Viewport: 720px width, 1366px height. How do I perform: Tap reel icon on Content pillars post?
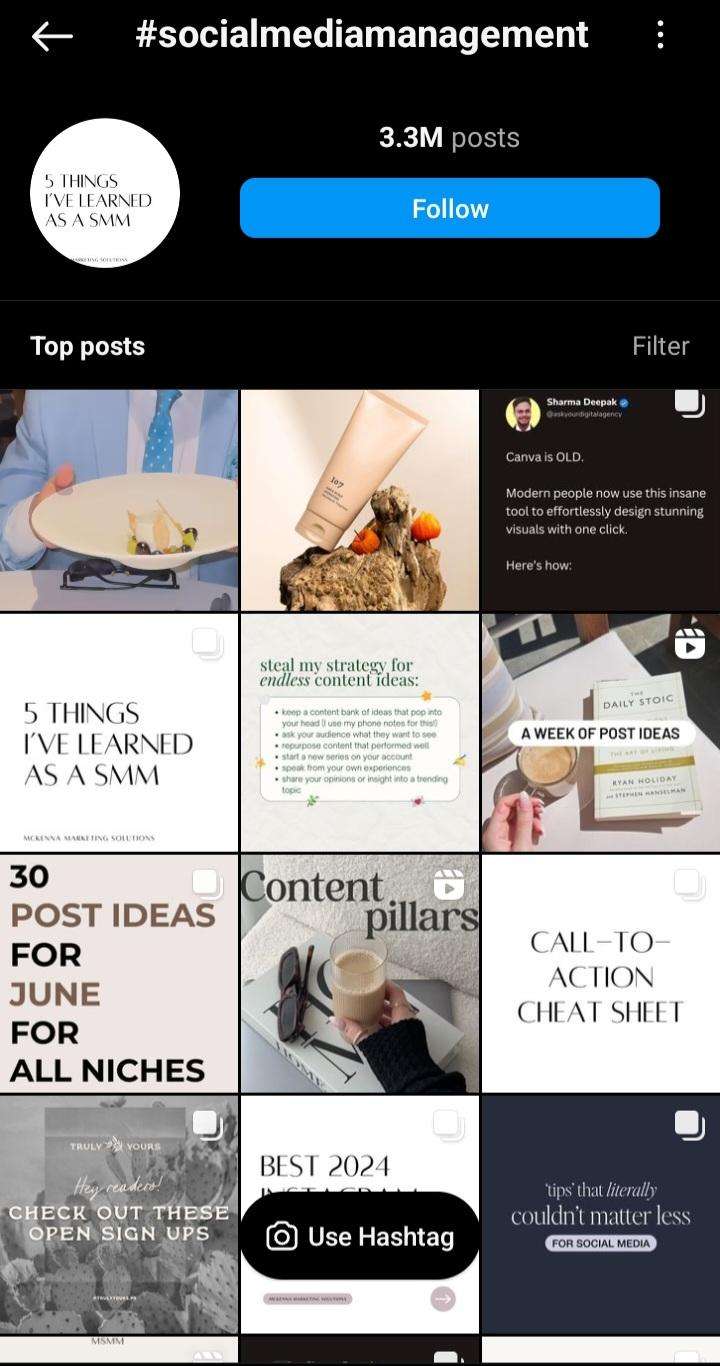(x=449, y=884)
